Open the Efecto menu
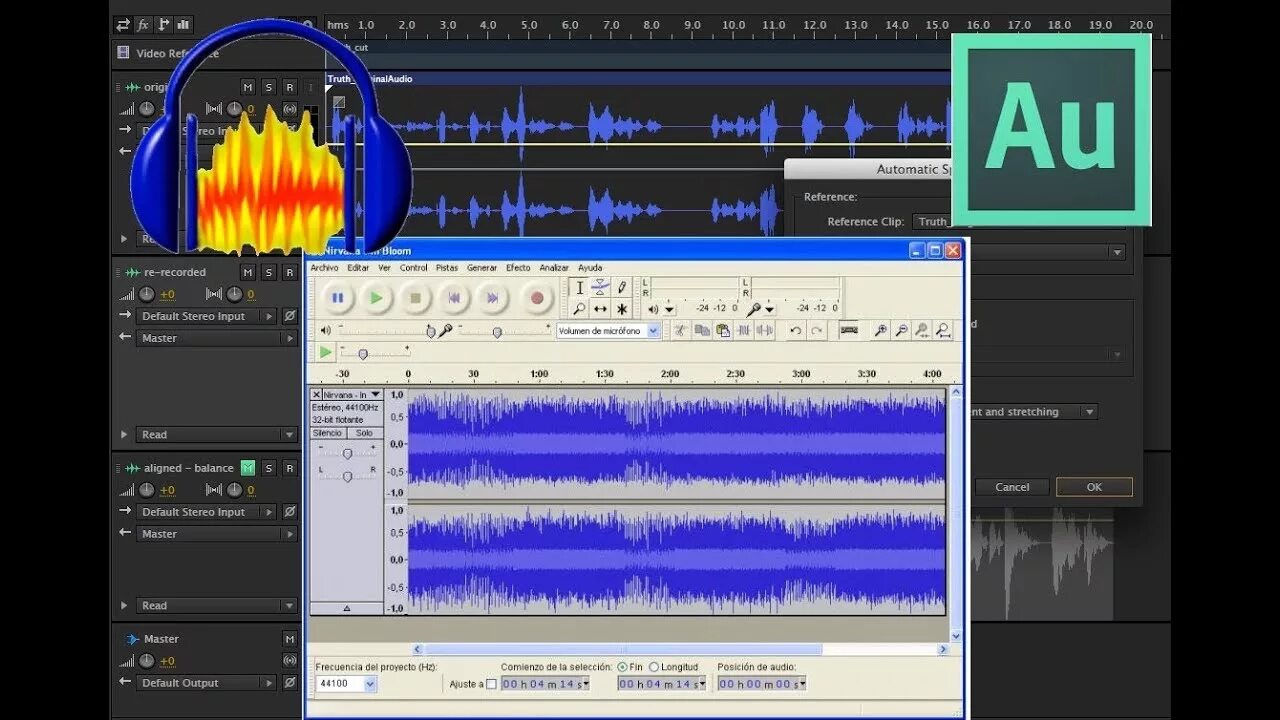The image size is (1280, 720). tap(518, 268)
